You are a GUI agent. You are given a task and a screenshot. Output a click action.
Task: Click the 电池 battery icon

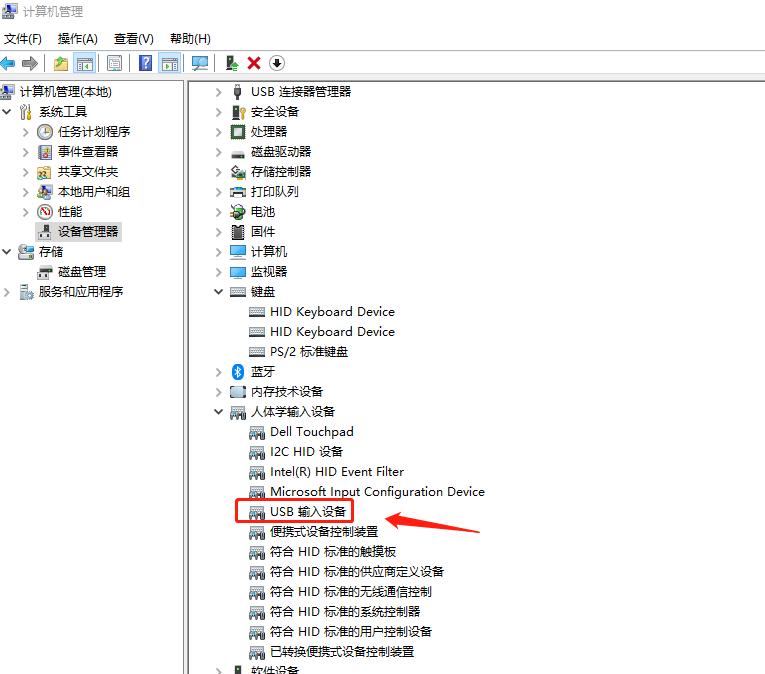tap(238, 212)
